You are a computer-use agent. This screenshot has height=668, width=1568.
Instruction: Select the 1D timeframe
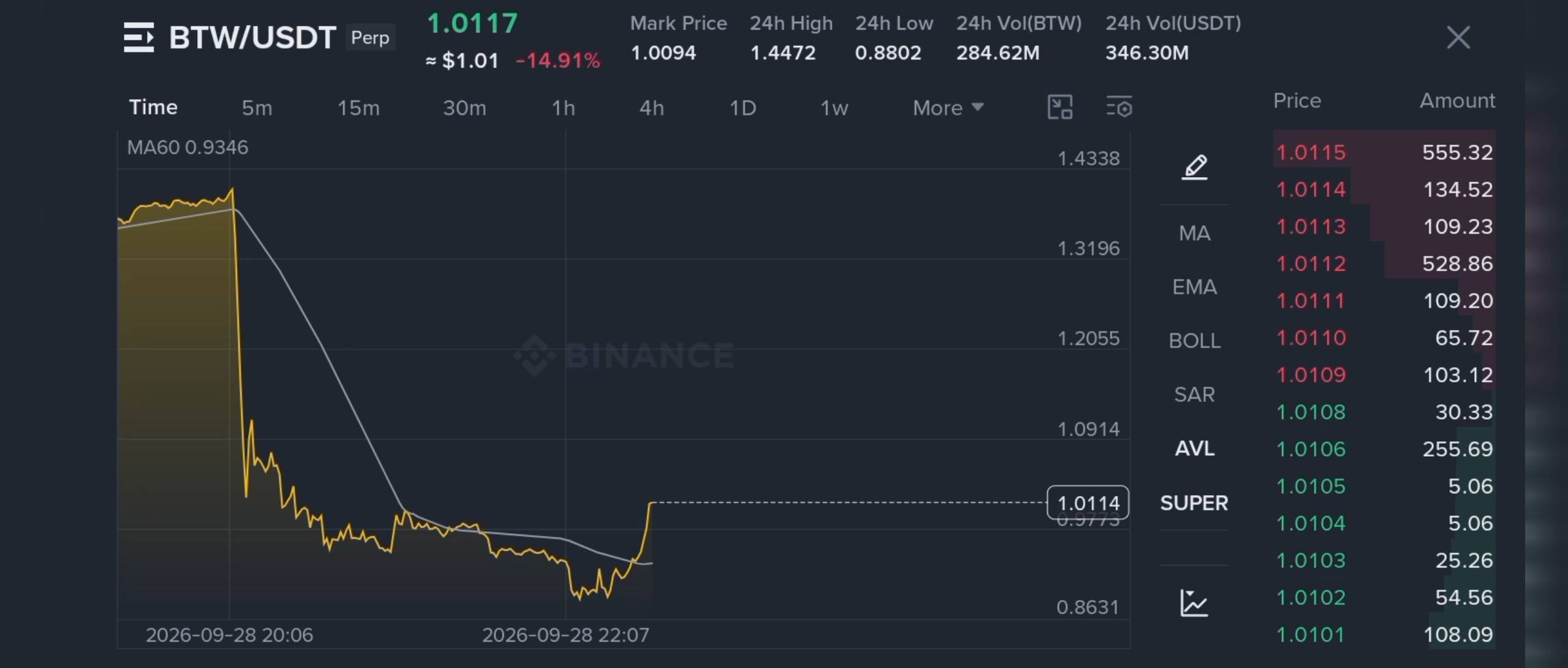tap(742, 108)
